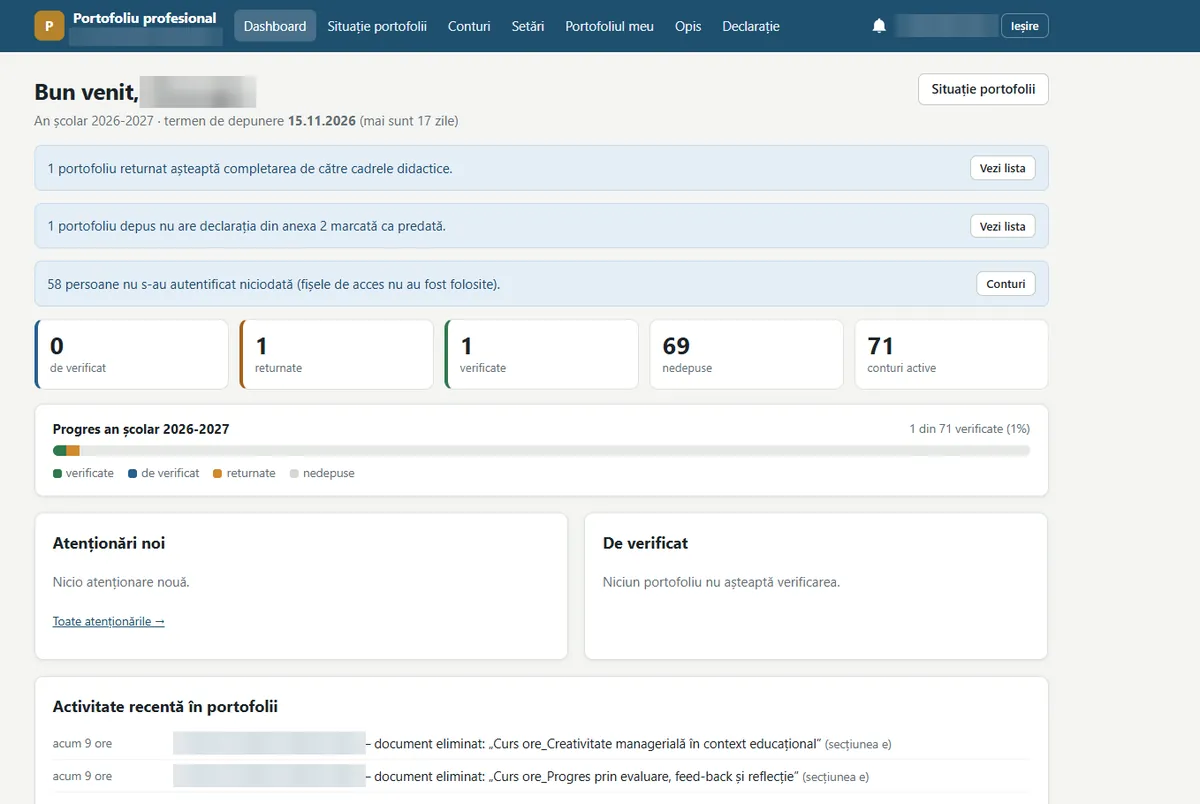Viewport: 1200px width, 804px height.
Task: Open the 1 returnate stat card
Action: 337,354
